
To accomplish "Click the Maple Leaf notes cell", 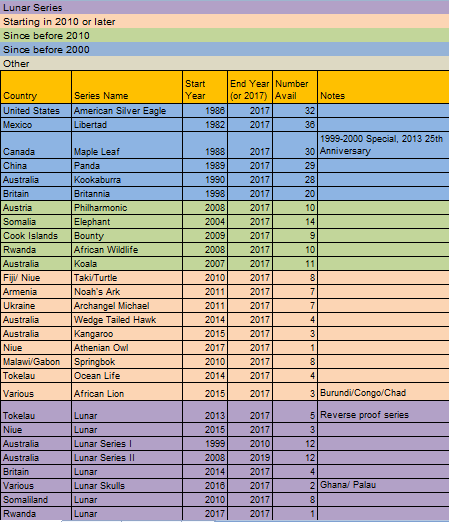I will (x=384, y=145).
